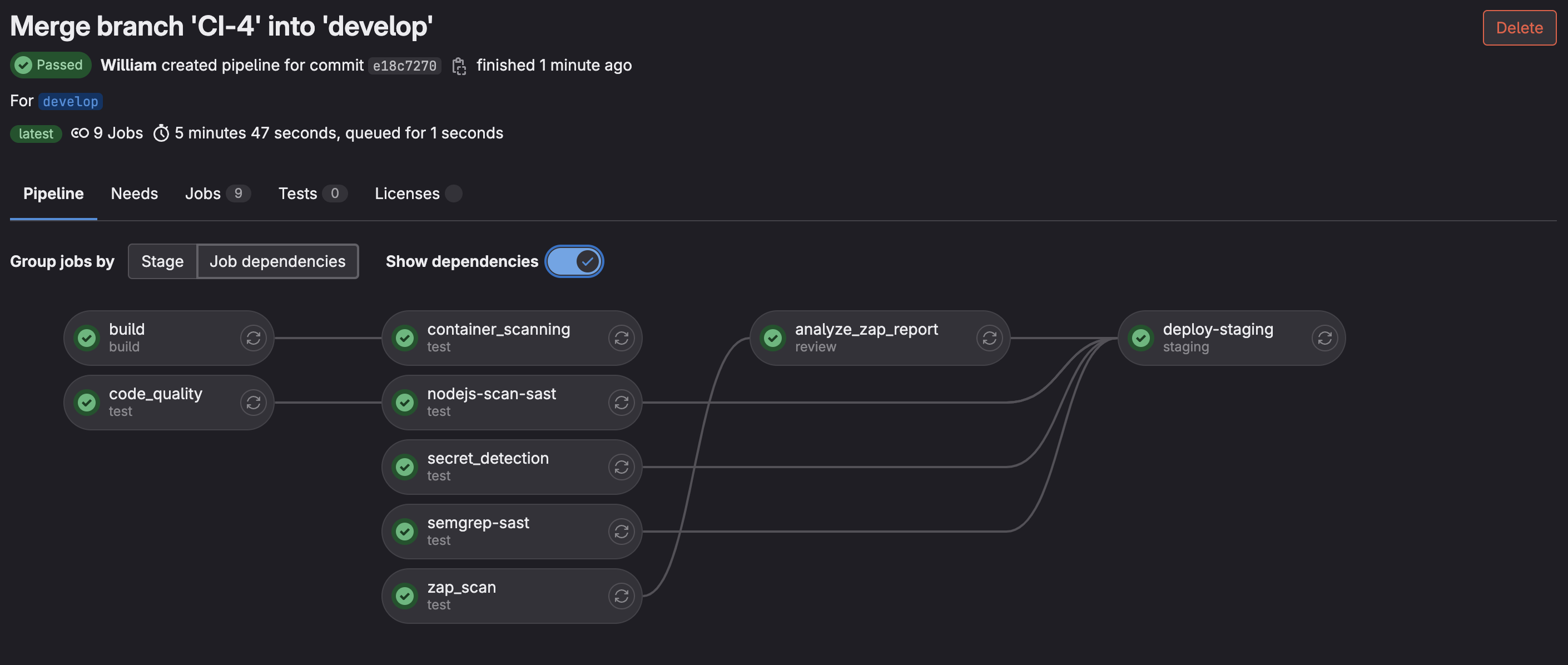The height and width of the screenshot is (665, 1568).
Task: Open William's user profile
Action: click(x=128, y=65)
